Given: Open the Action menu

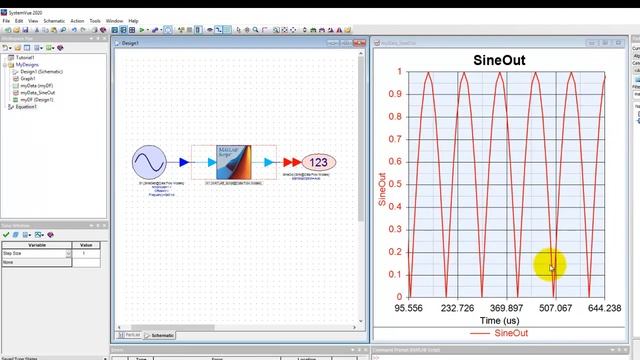Looking at the screenshot, I should pyautogui.click(x=77, y=21).
